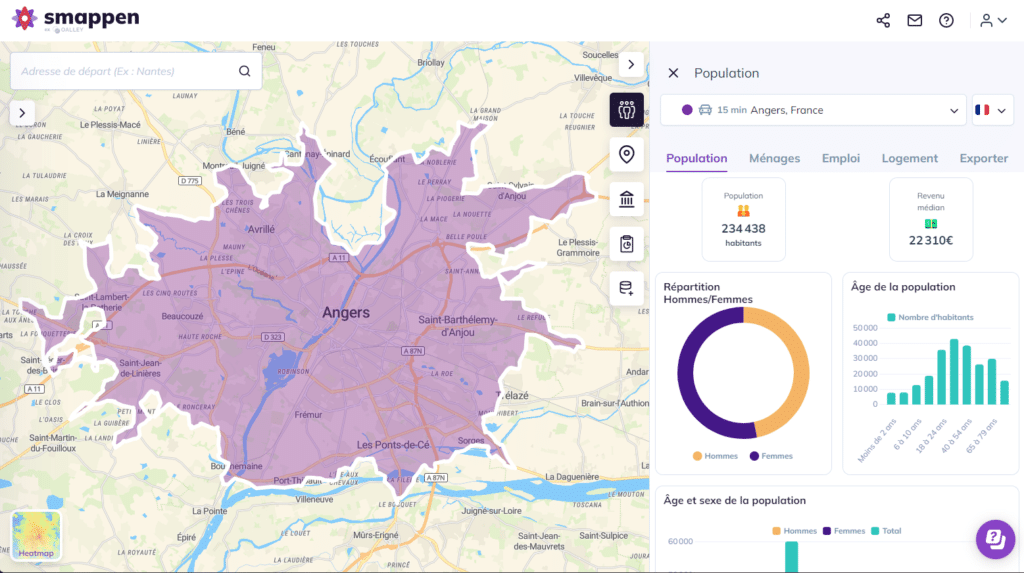Screen dimensions: 1024x573
Task: Select the population people icon
Action: pos(627,110)
